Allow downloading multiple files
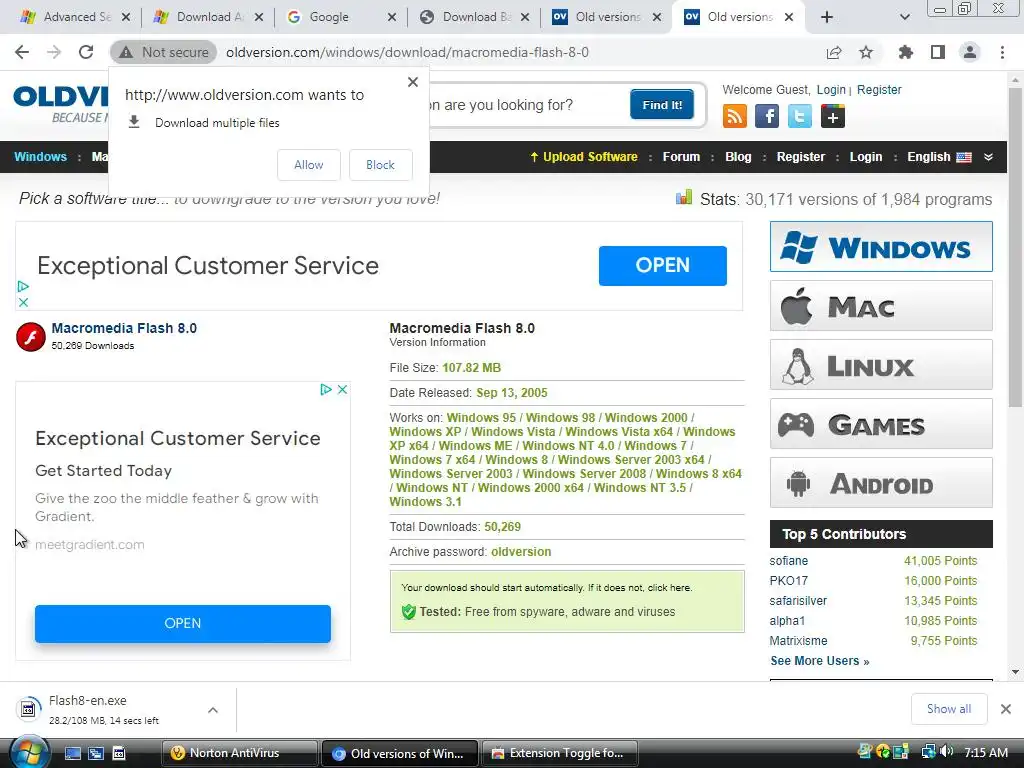Screen dimensions: 1024x768 (309, 165)
